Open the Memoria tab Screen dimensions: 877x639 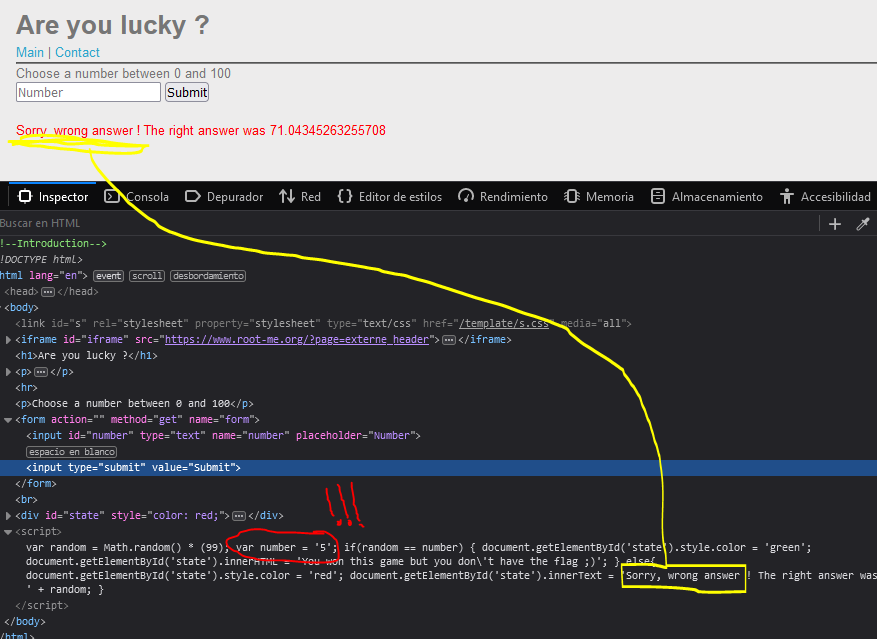point(598,196)
